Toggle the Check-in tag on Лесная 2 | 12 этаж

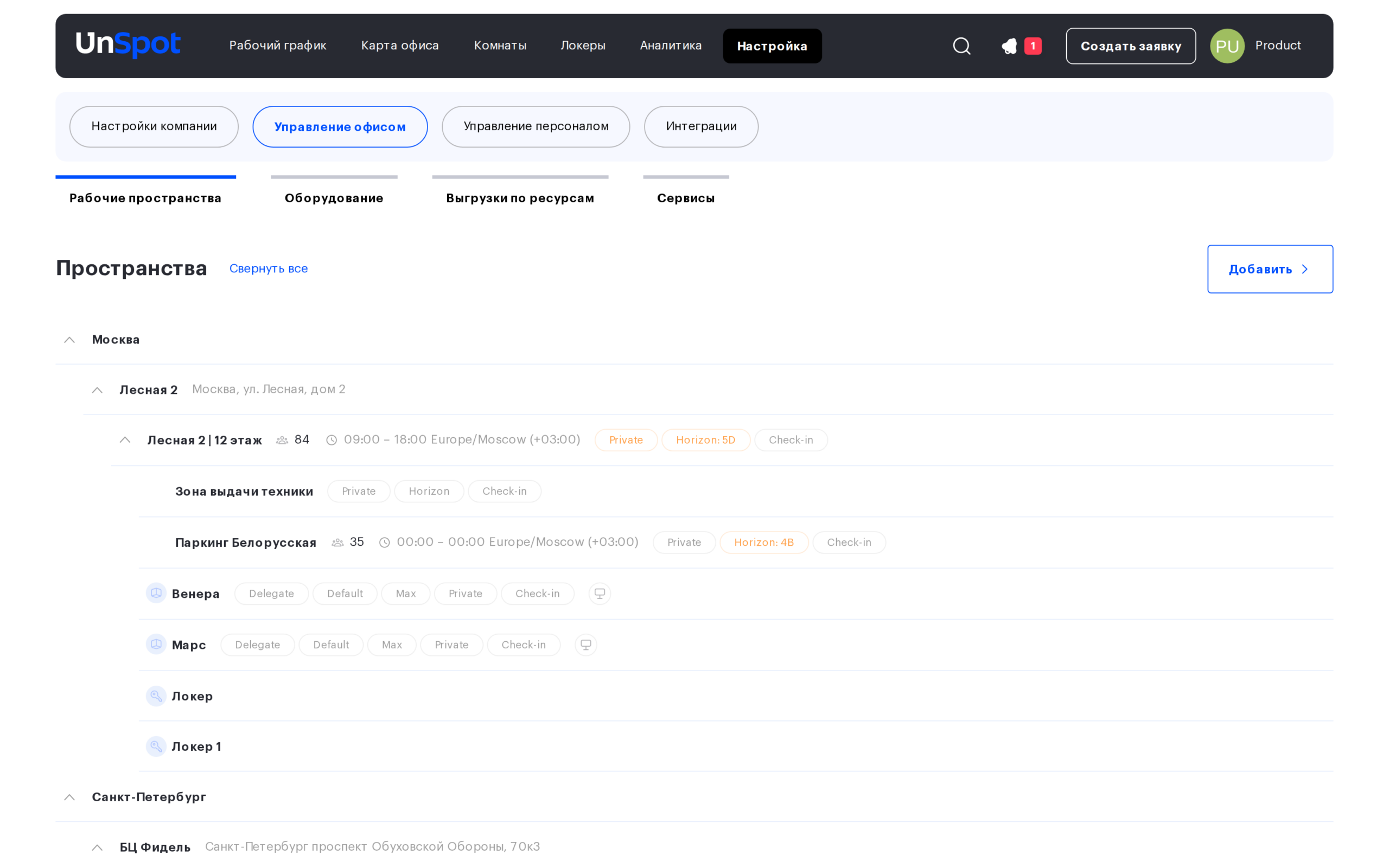coord(791,441)
